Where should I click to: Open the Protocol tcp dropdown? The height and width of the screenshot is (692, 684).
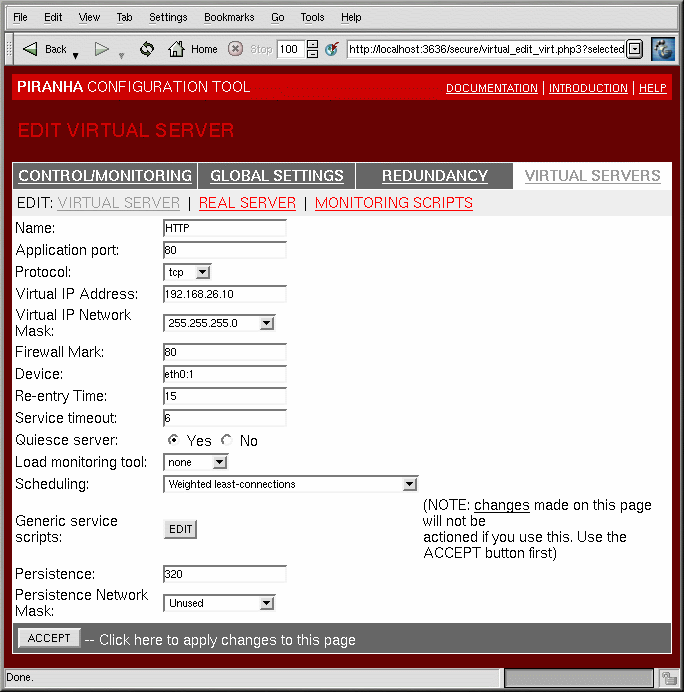coord(187,272)
